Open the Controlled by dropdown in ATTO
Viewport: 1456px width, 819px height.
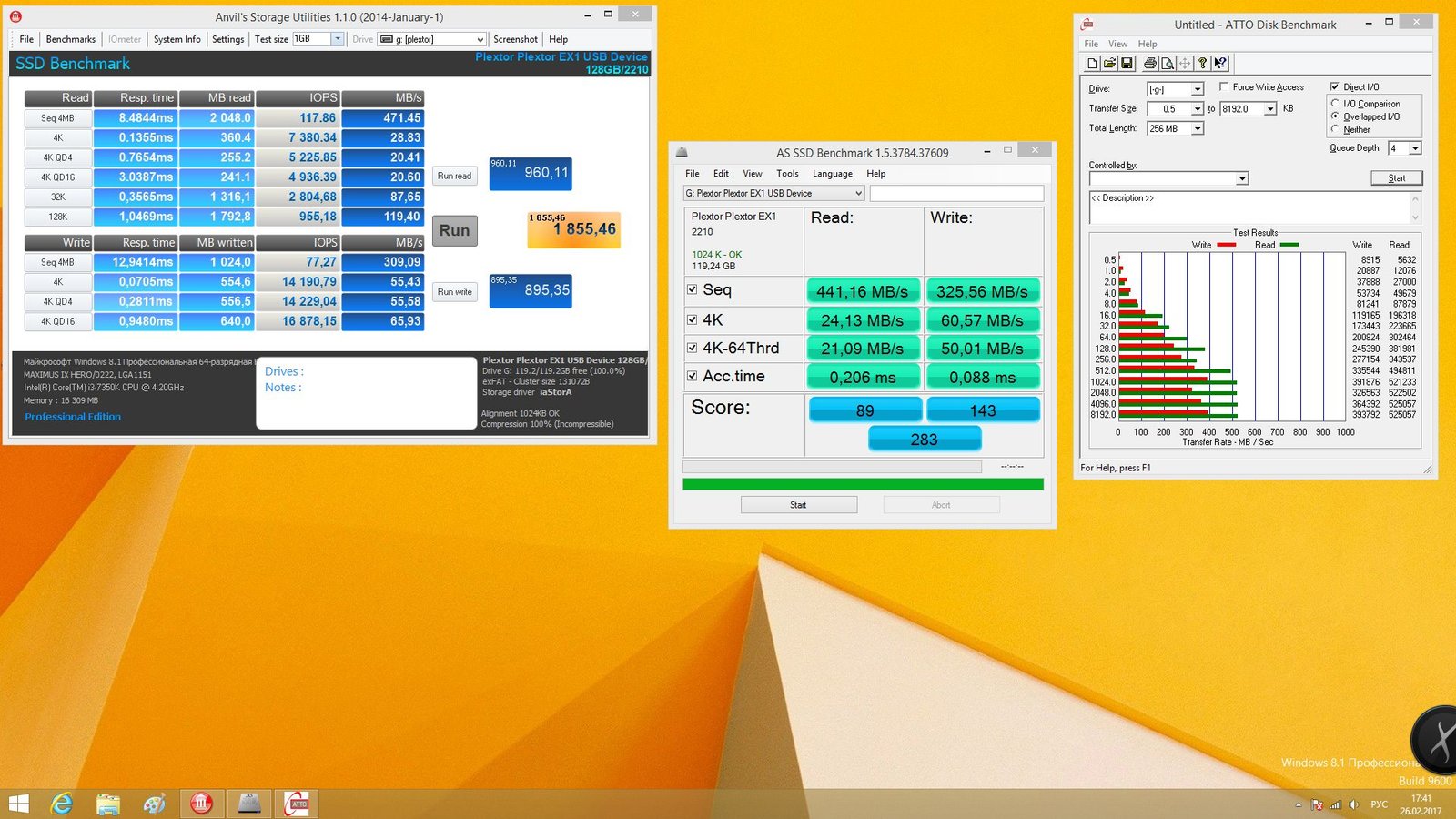coord(1242,178)
